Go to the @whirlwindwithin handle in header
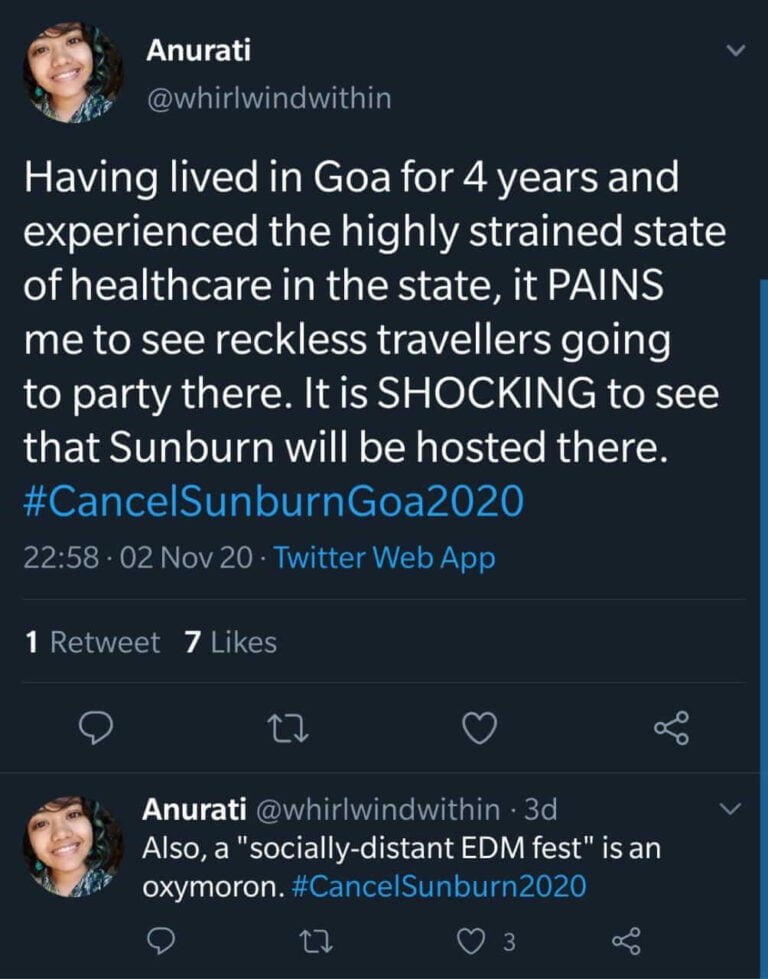This screenshot has height=979, width=768. (269, 98)
